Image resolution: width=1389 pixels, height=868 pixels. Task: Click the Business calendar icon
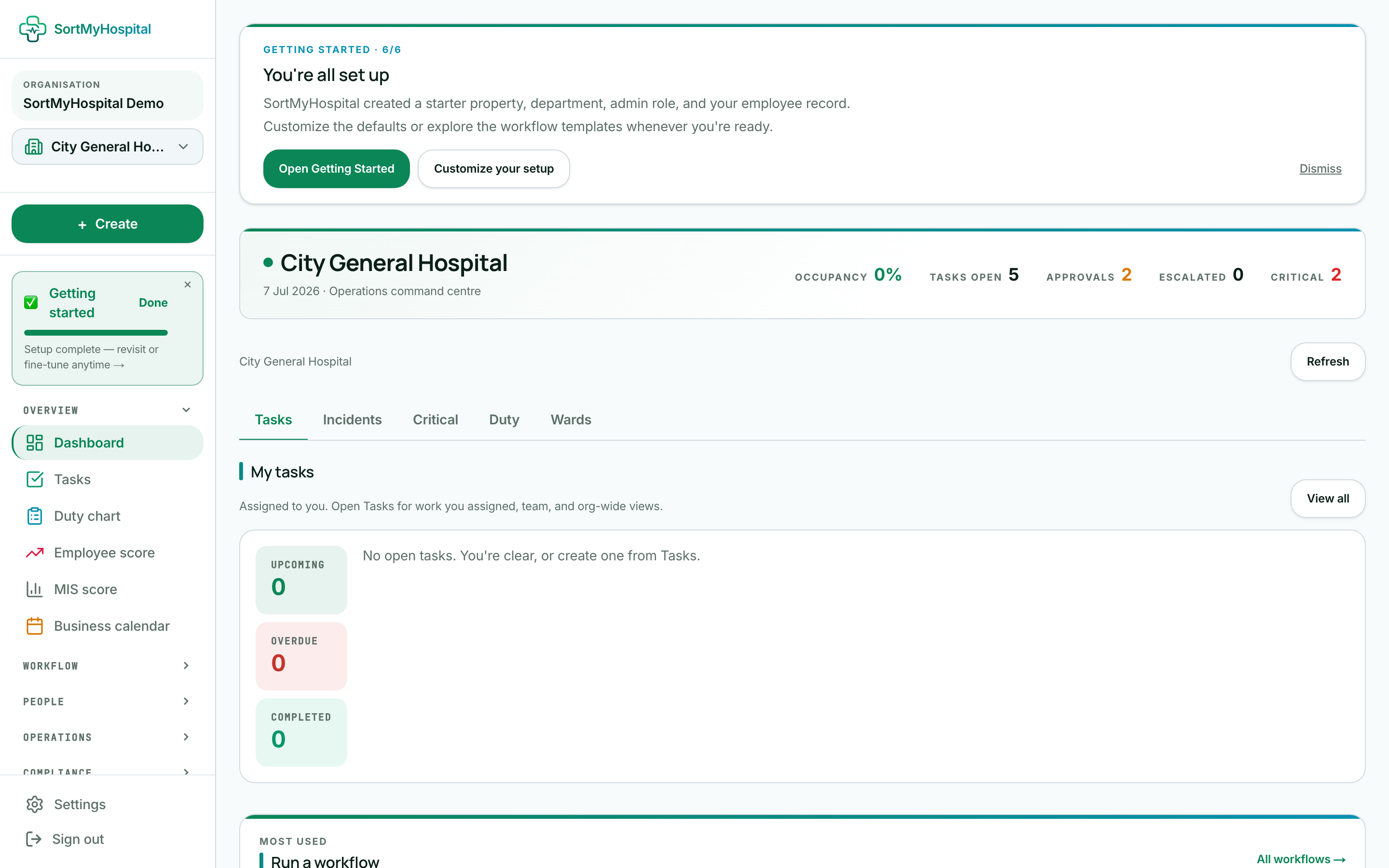[x=34, y=626]
